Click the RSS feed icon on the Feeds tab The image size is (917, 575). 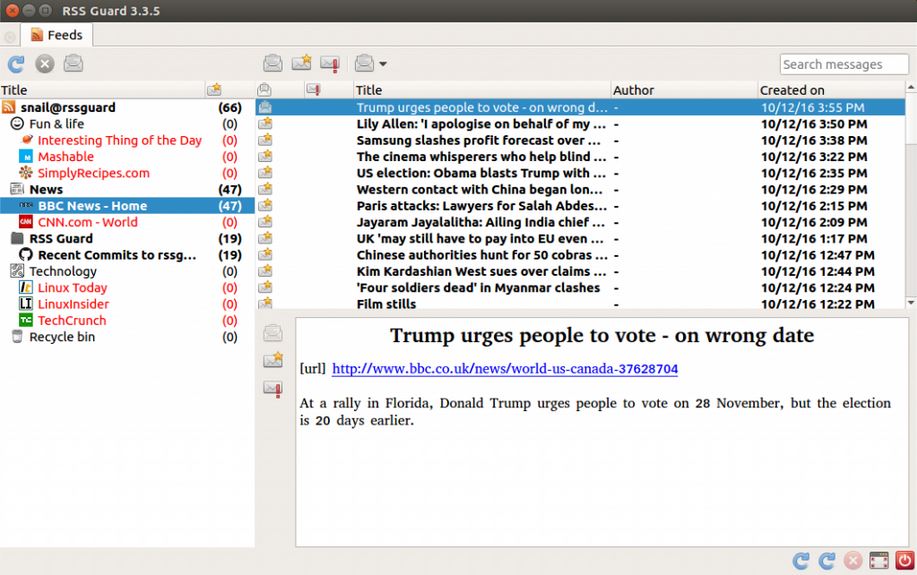point(37,35)
